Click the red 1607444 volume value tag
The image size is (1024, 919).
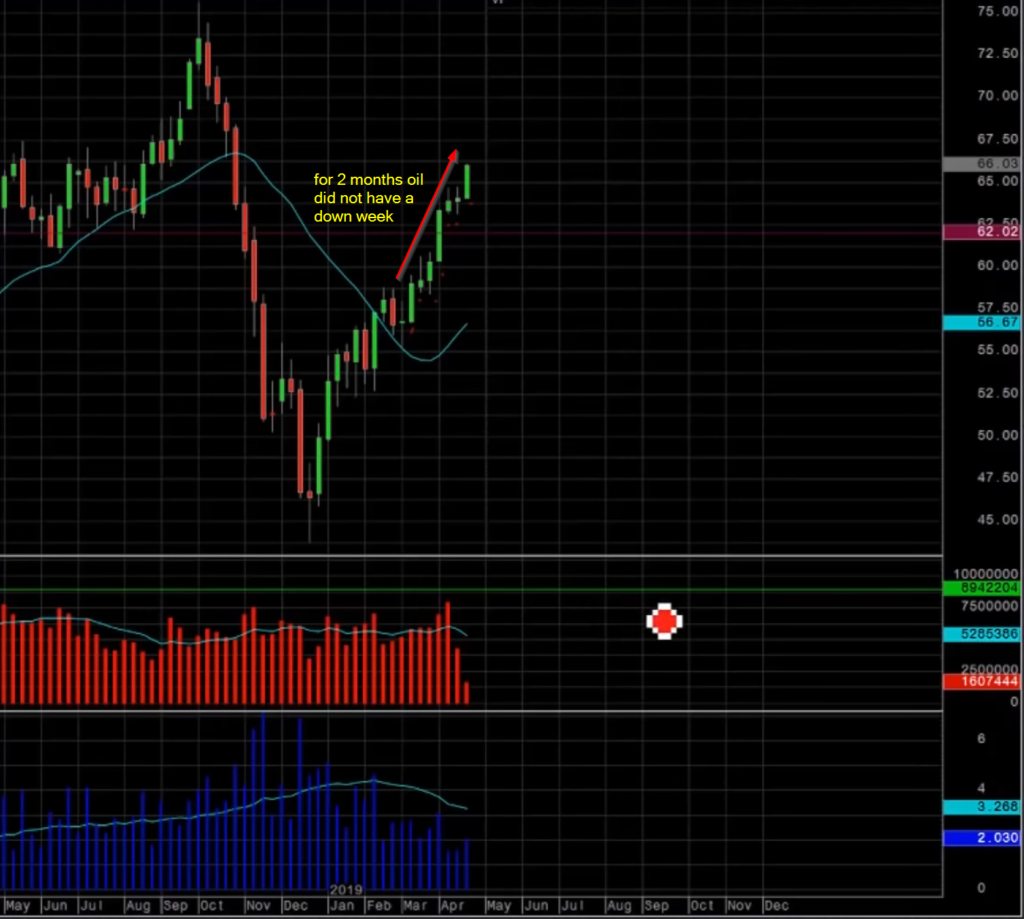coord(983,681)
